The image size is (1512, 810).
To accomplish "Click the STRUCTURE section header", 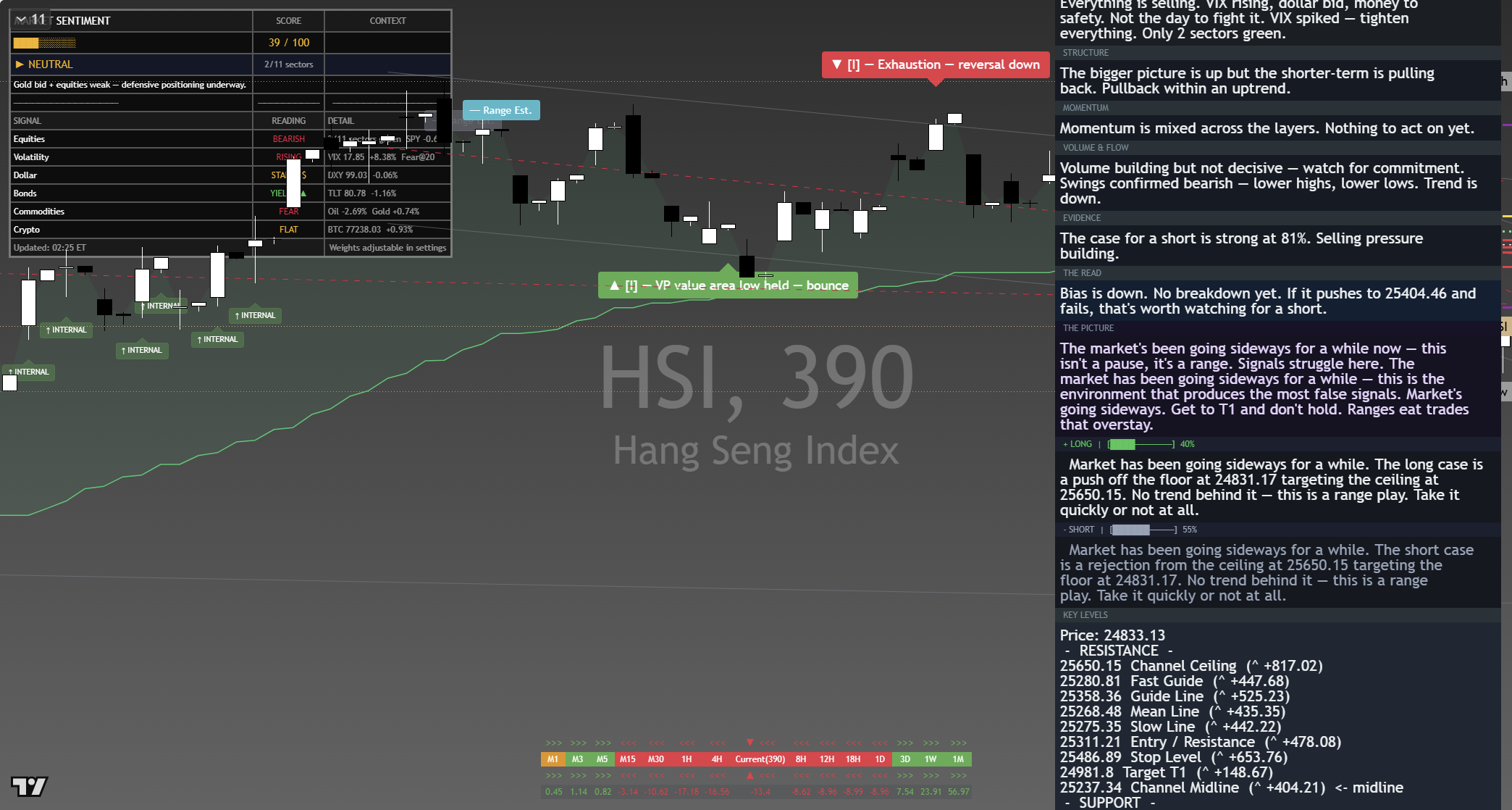I will [x=1085, y=53].
